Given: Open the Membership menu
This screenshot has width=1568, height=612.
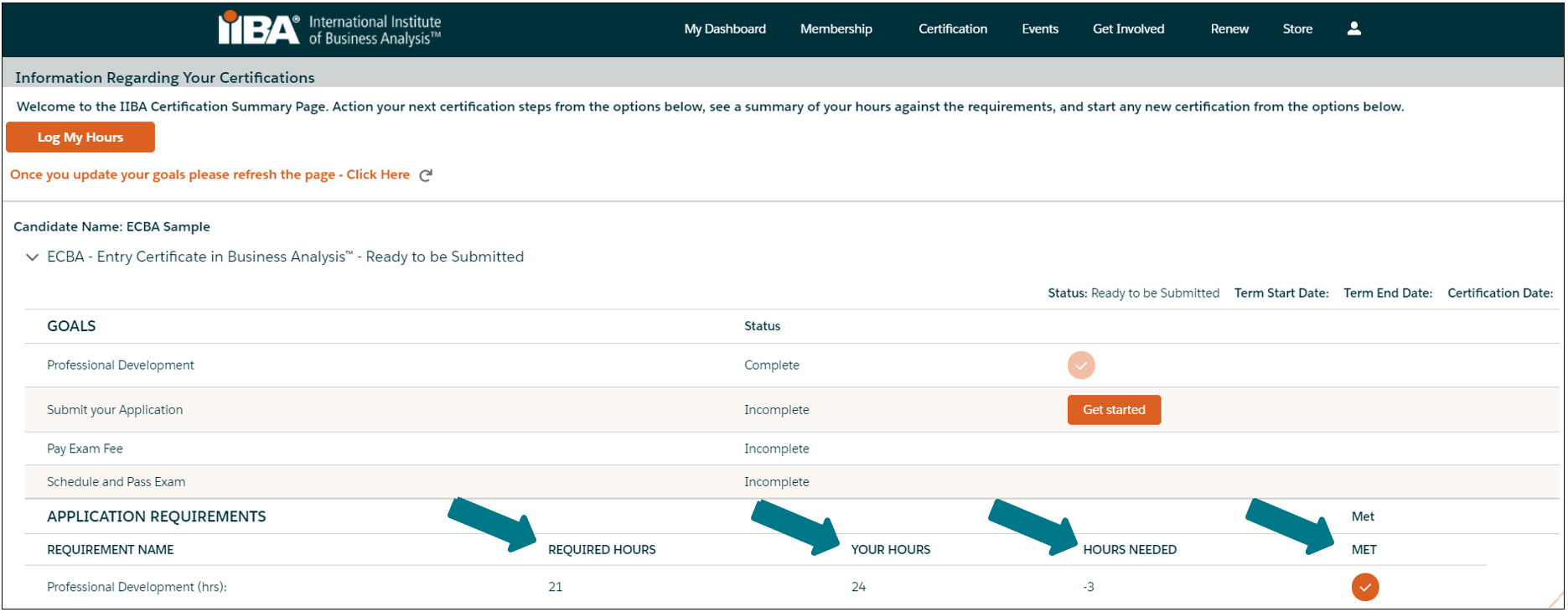Looking at the screenshot, I should click(x=836, y=29).
